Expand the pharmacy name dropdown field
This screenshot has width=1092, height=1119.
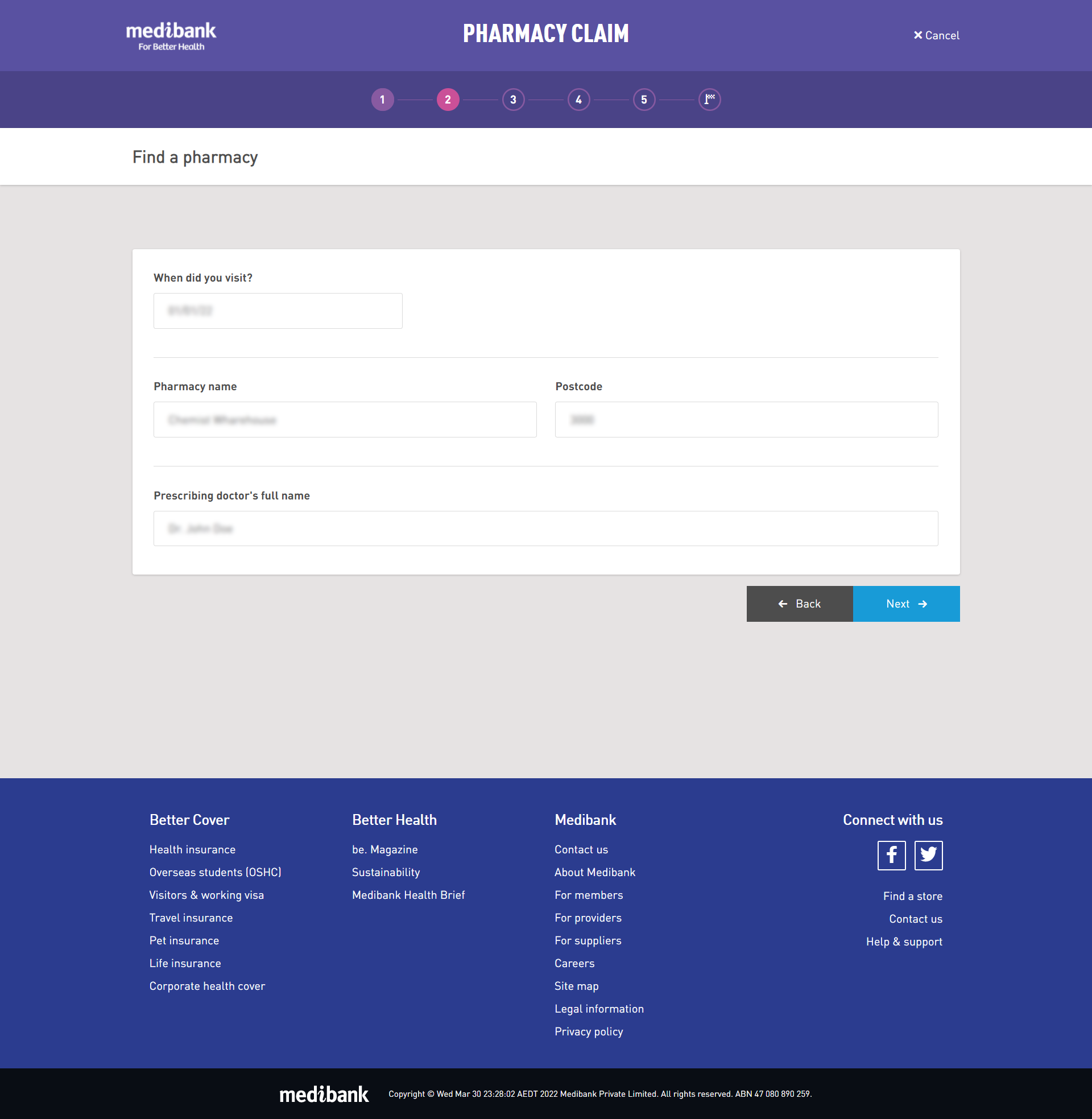(x=345, y=419)
